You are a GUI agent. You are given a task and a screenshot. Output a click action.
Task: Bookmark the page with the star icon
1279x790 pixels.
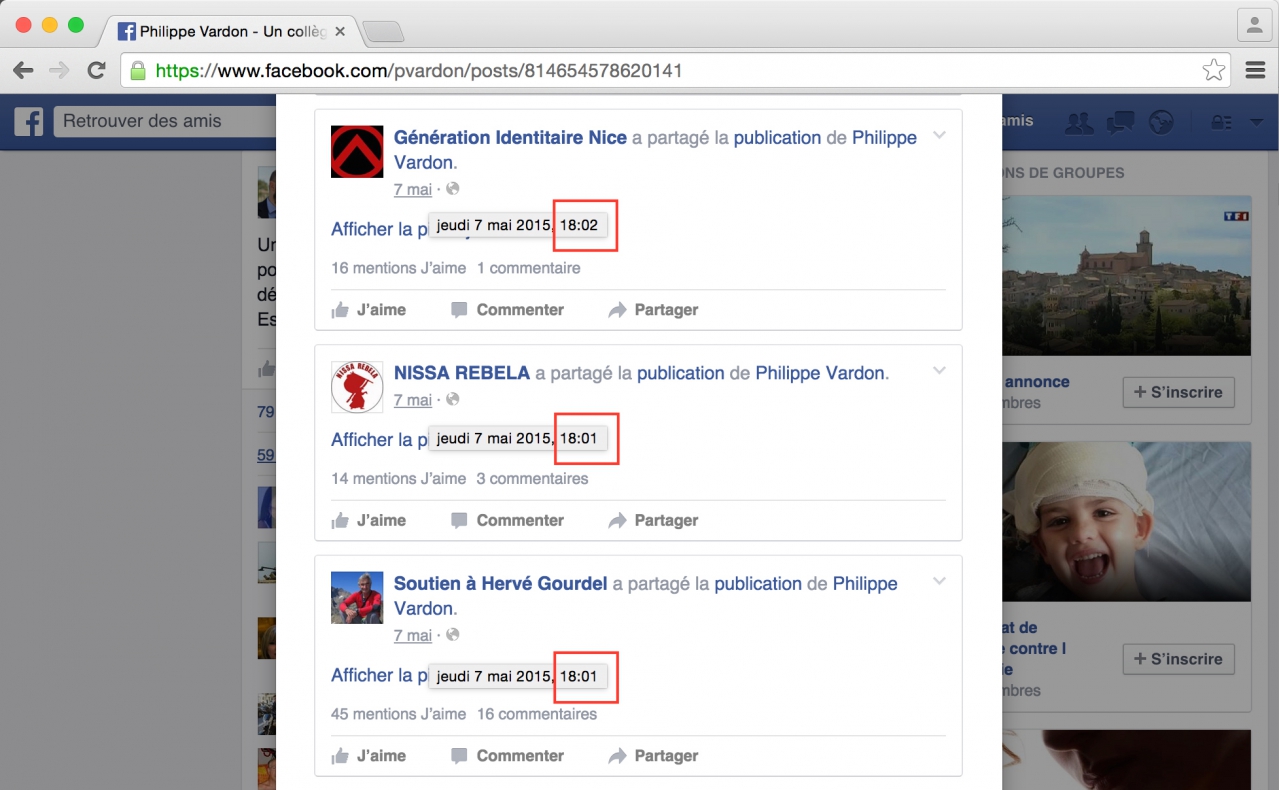click(1213, 70)
